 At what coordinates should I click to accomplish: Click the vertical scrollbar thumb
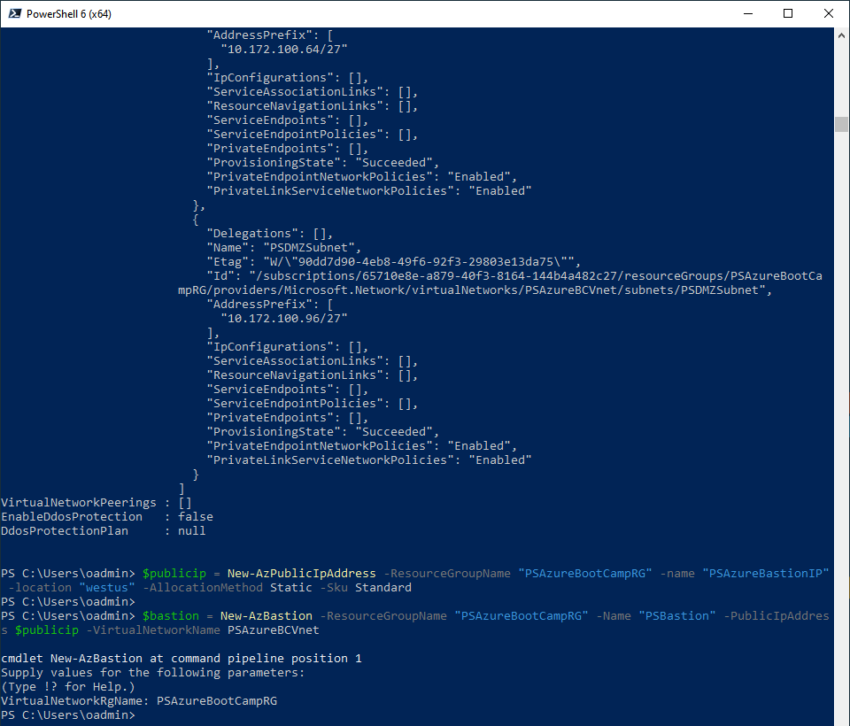[841, 124]
